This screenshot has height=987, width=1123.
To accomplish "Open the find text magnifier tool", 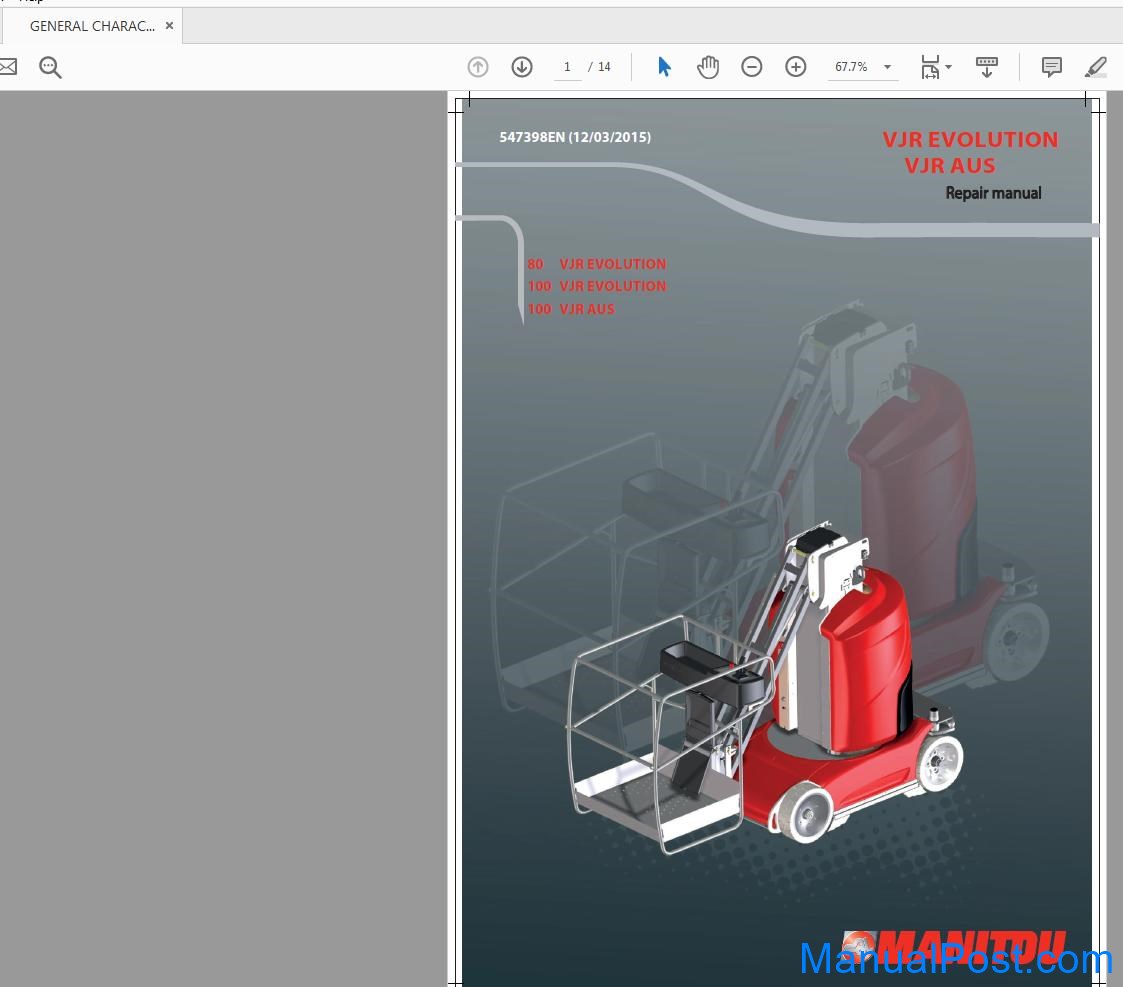I will point(50,67).
